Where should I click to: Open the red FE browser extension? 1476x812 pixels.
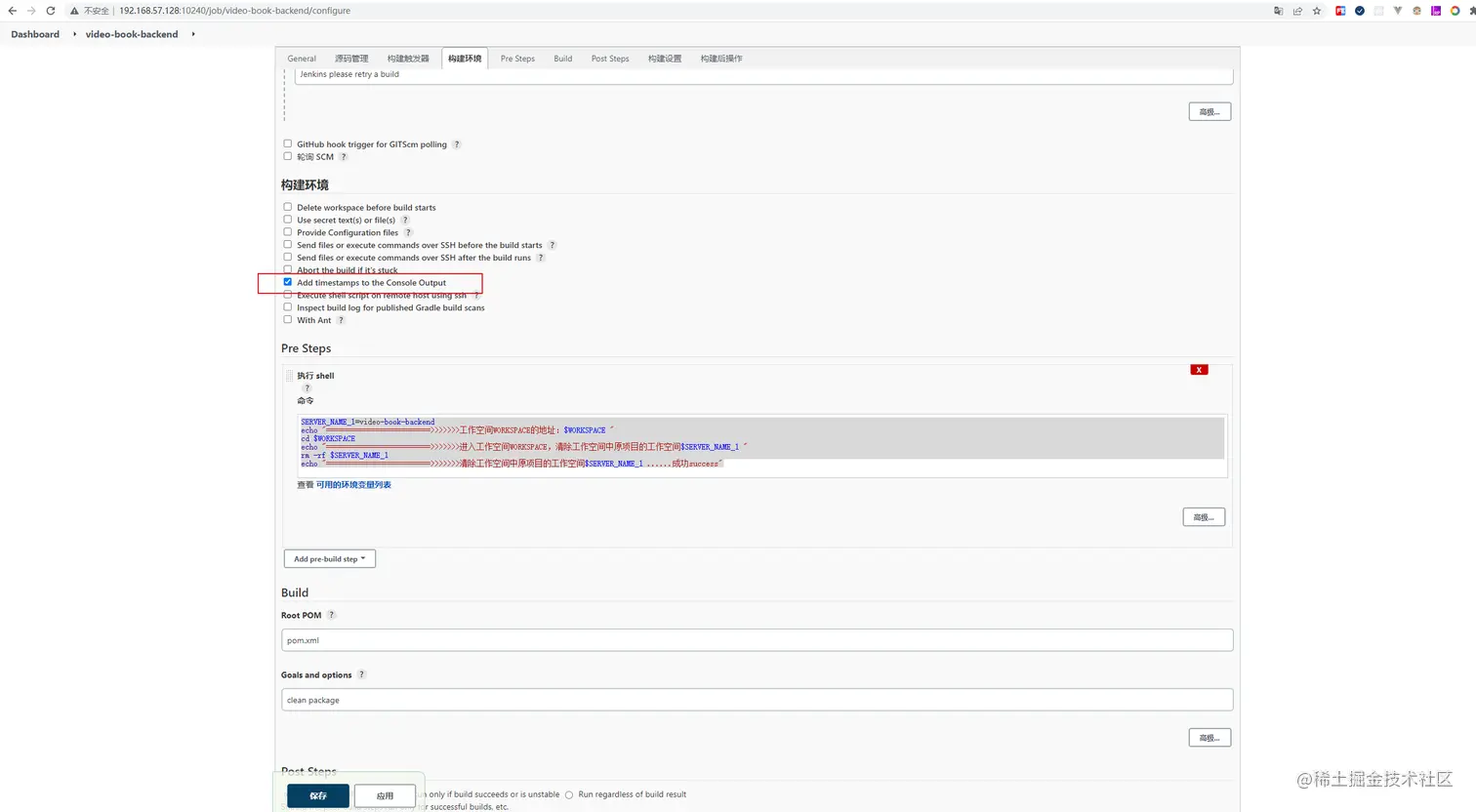click(1340, 11)
